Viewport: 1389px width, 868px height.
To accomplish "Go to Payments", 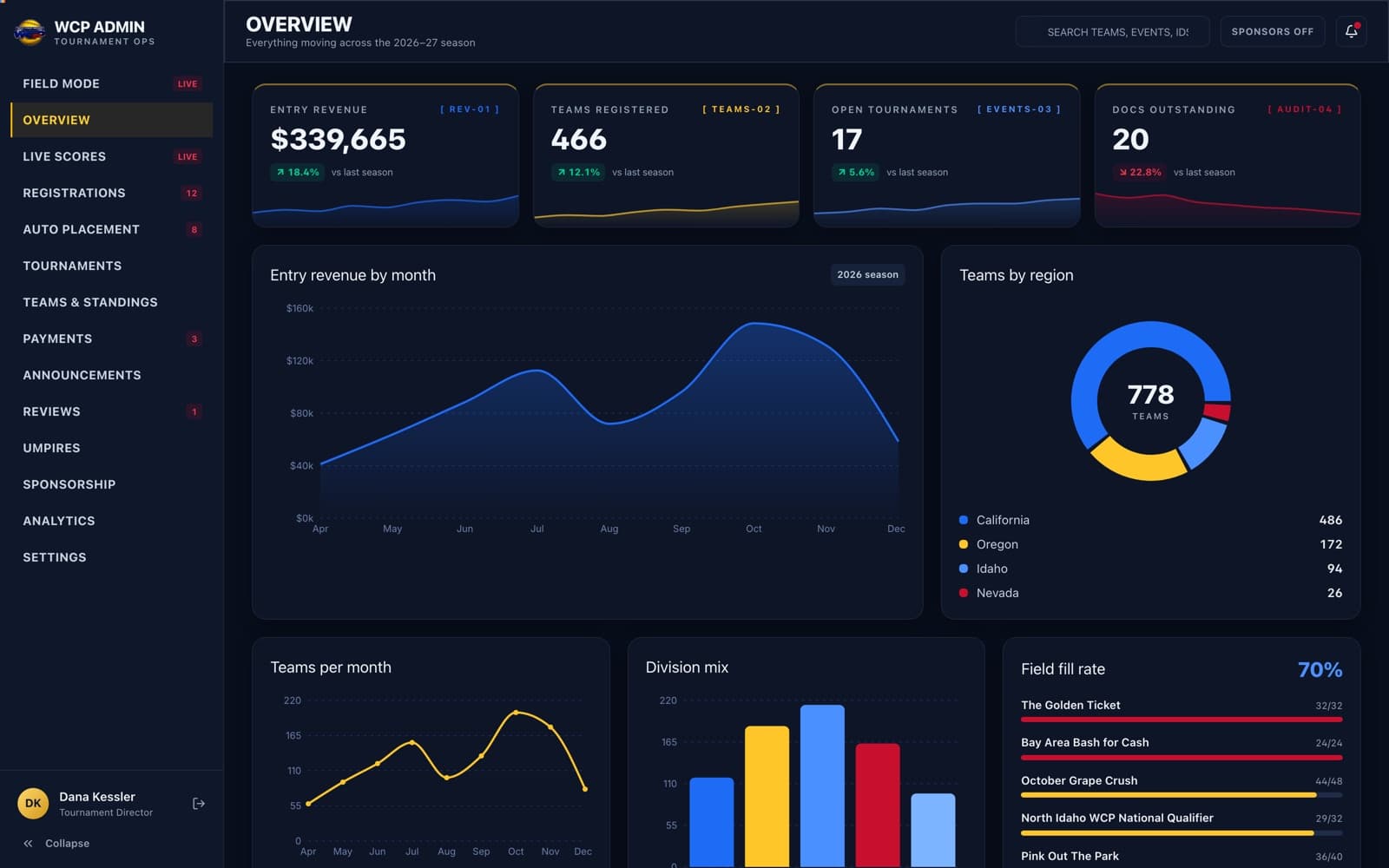I will point(111,339).
